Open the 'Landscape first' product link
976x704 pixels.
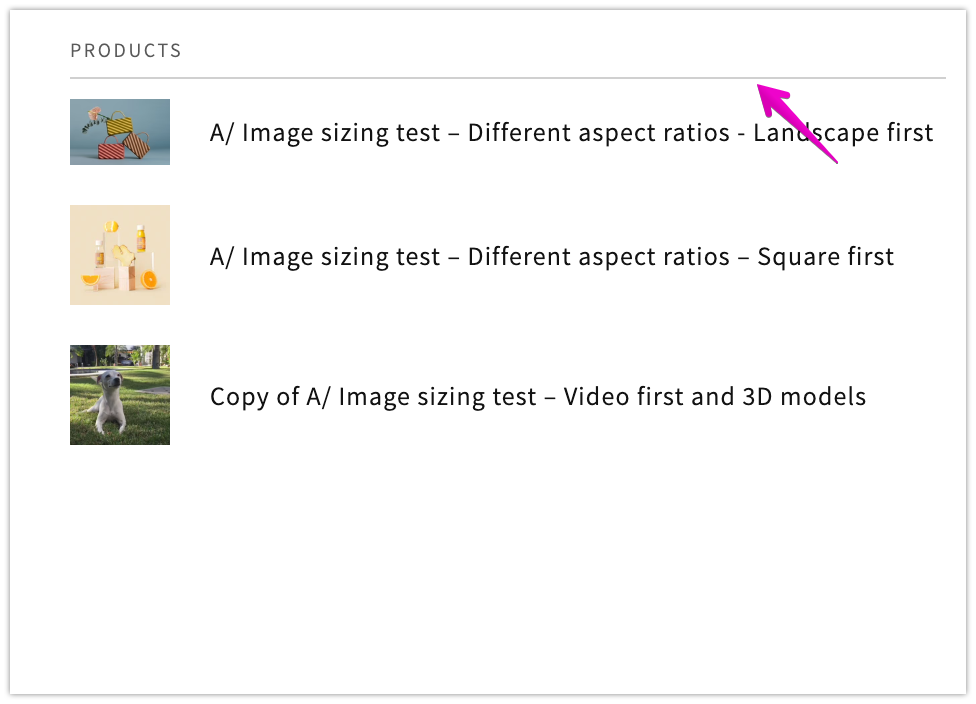pos(571,133)
